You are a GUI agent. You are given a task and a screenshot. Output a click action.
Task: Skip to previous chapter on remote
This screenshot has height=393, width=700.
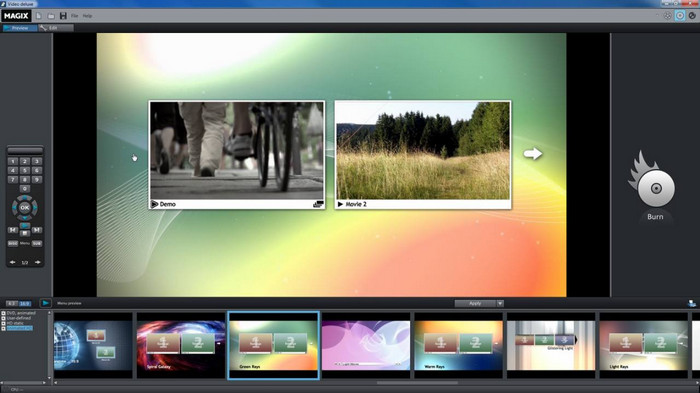12,230
